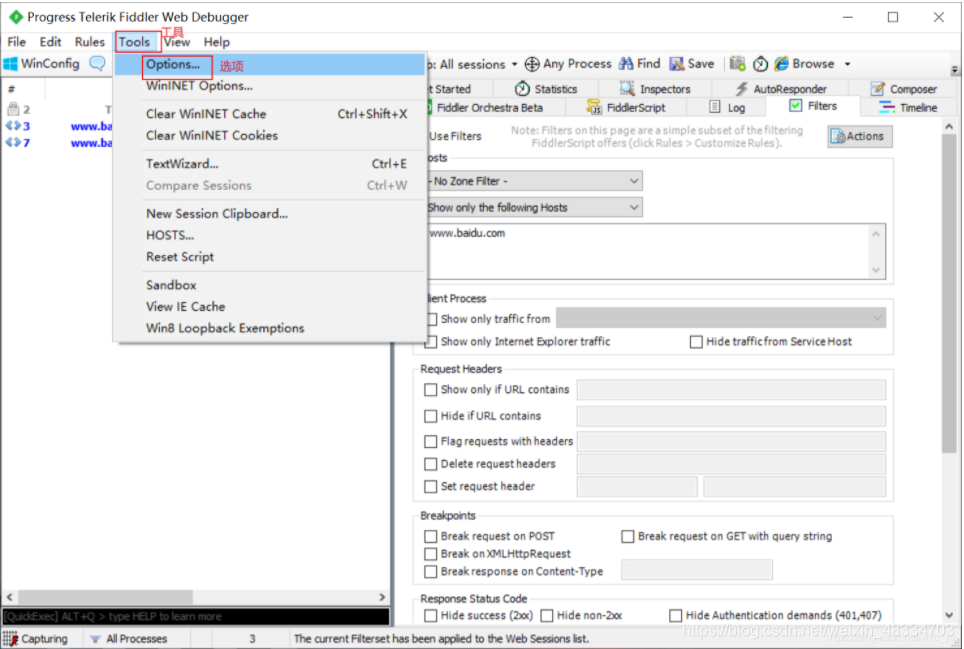Click the Any Process crosshair icon
Image resolution: width=964 pixels, height=649 pixels.
pyautogui.click(x=532, y=64)
